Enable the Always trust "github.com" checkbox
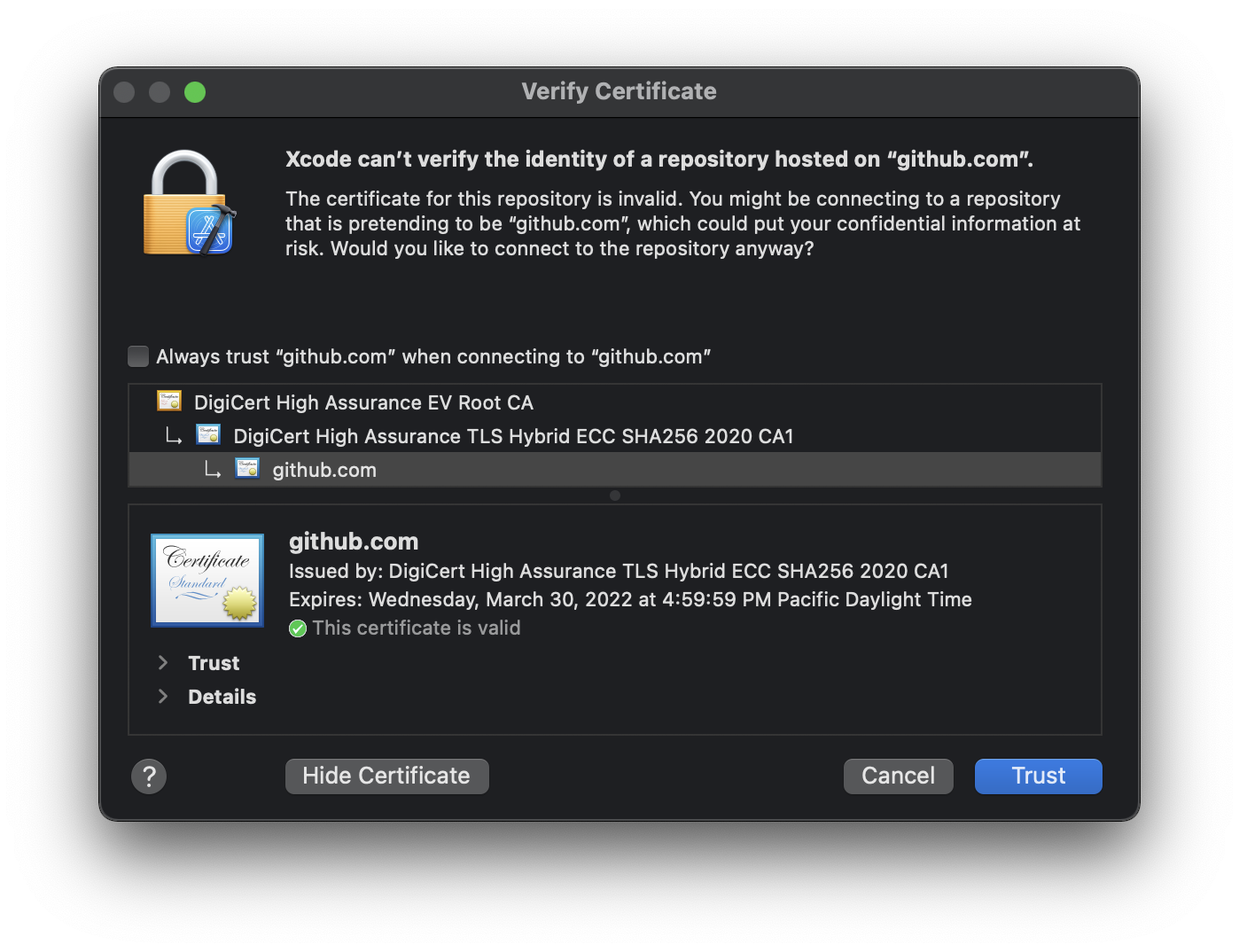 [x=138, y=356]
